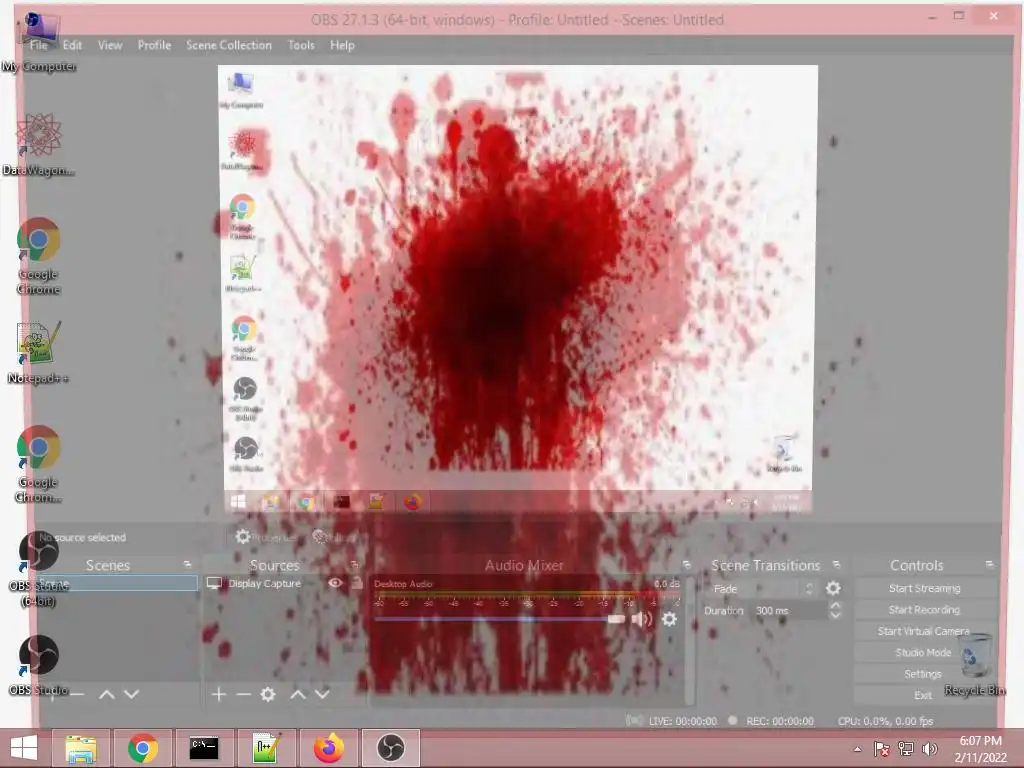Increase transition duration with up arrow

835,605
